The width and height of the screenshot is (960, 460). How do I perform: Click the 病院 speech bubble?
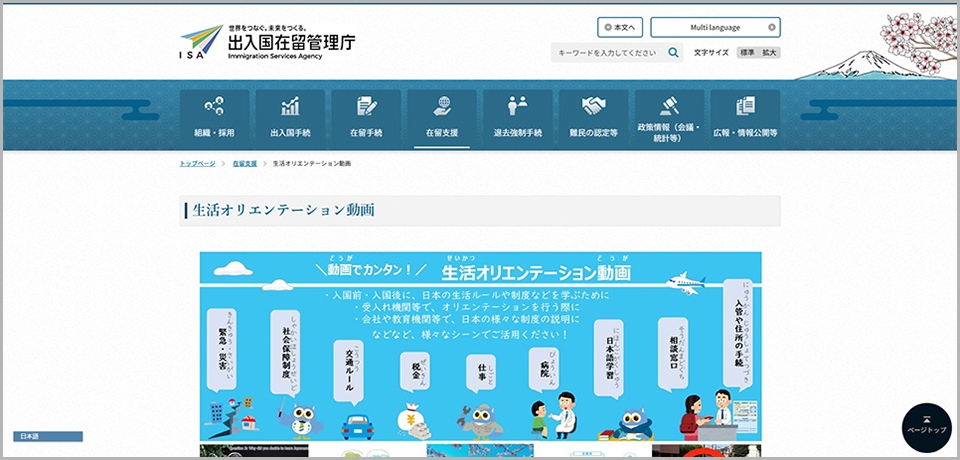pyautogui.click(x=544, y=369)
